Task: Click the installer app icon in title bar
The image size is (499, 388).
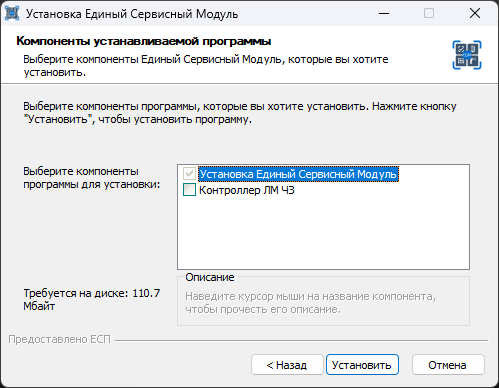Action: click(12, 14)
